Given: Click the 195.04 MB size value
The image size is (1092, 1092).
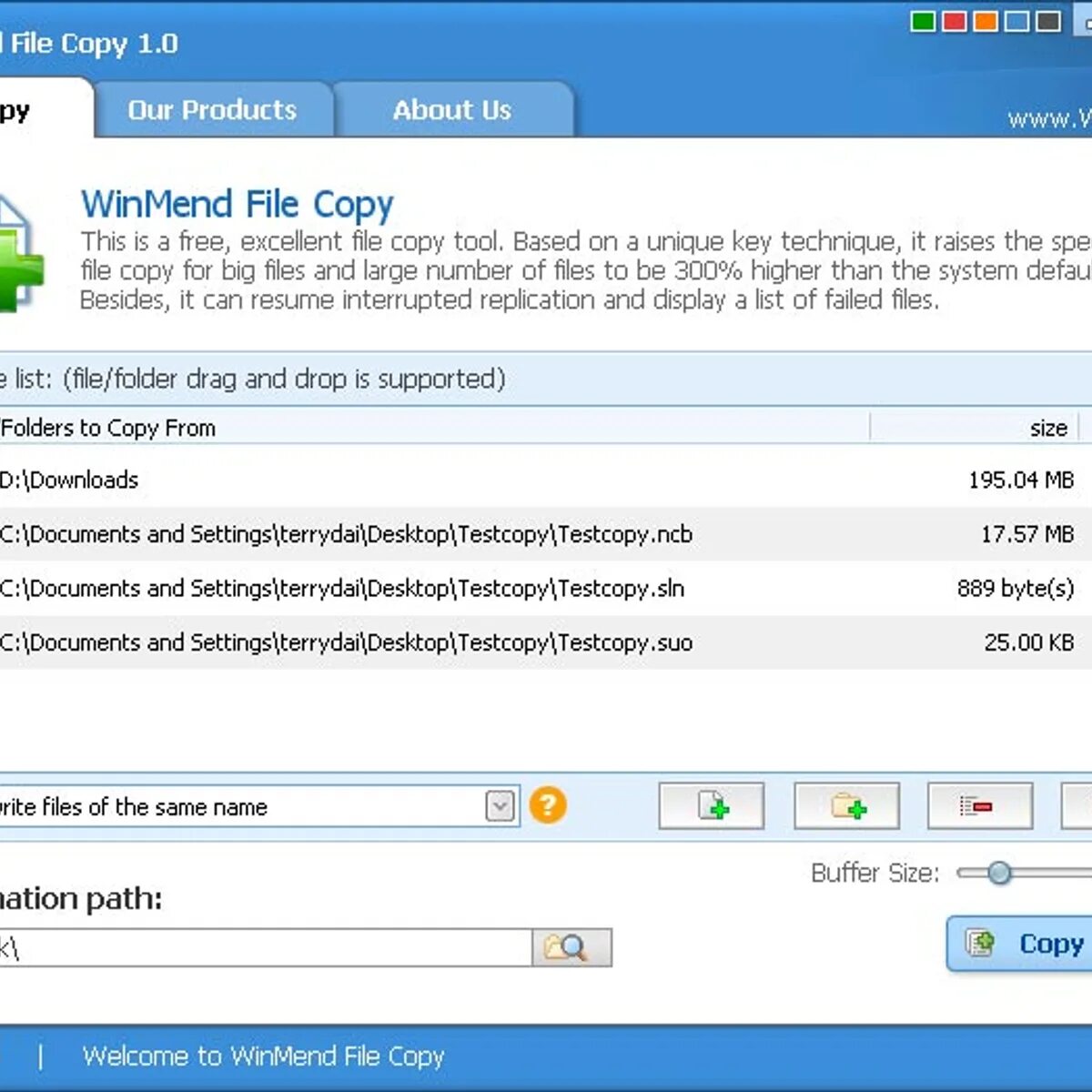Looking at the screenshot, I should [x=1021, y=480].
